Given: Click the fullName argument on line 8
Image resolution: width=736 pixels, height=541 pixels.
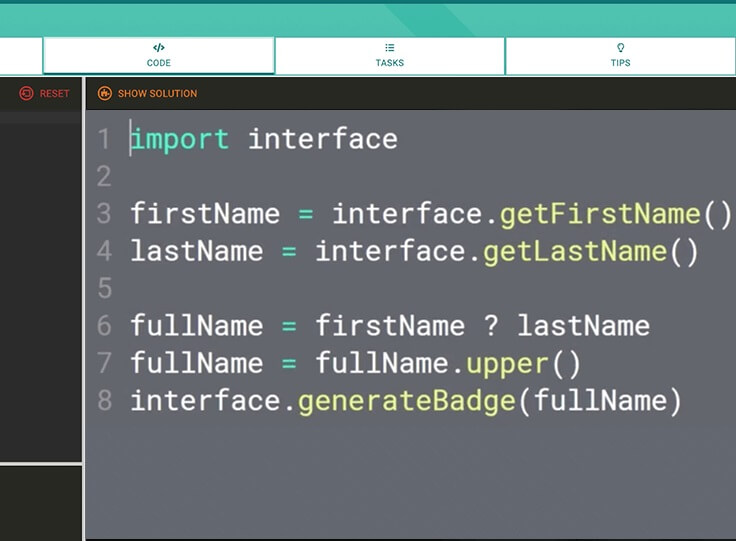Looking at the screenshot, I should coord(600,401).
